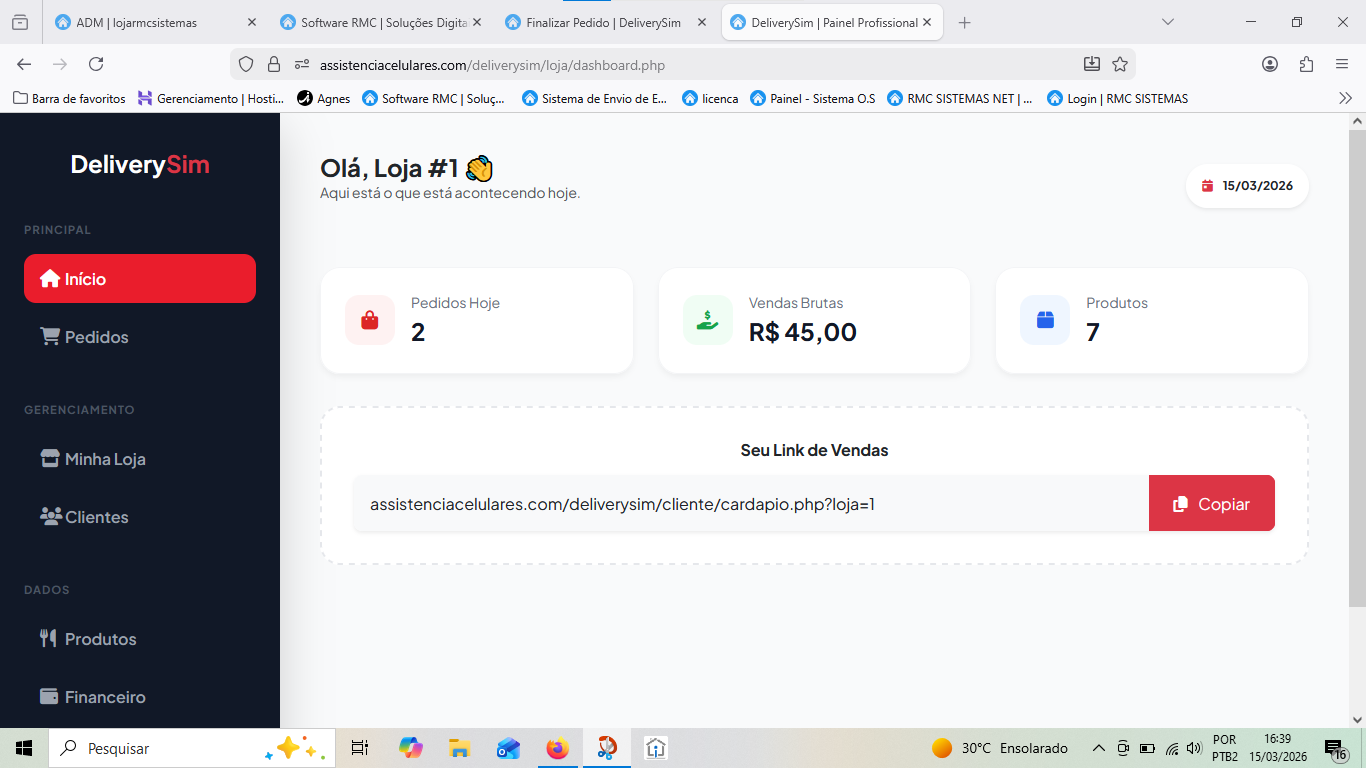This screenshot has height=768, width=1366.
Task: Bookmark page with the star icon
Action: (1120, 64)
